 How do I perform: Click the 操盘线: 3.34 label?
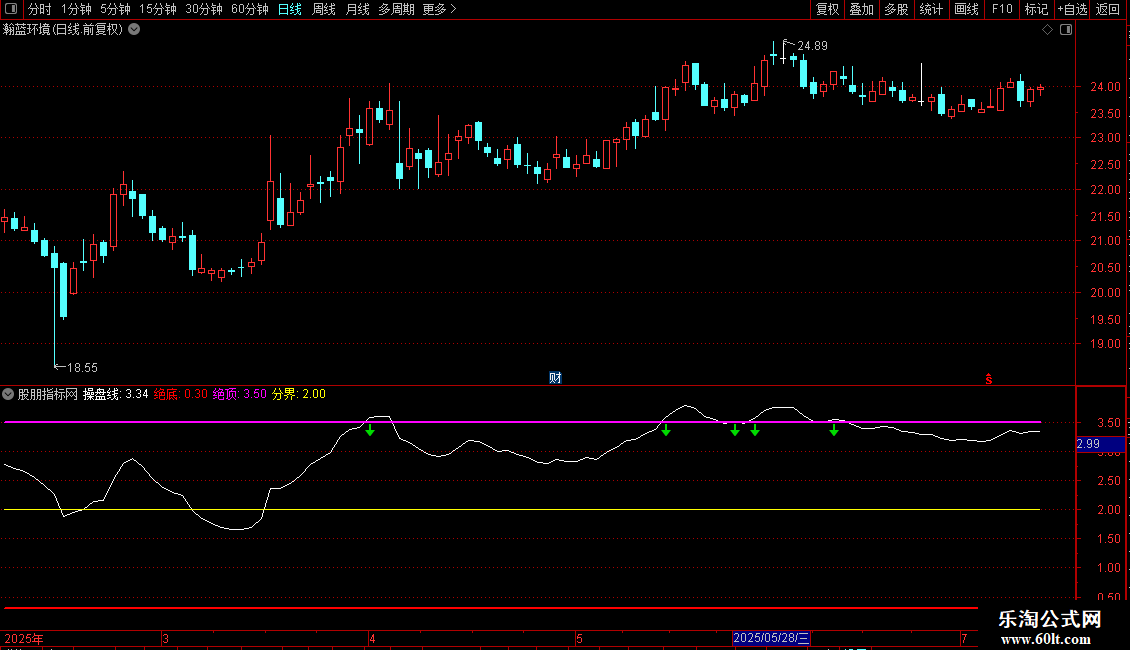(x=115, y=394)
